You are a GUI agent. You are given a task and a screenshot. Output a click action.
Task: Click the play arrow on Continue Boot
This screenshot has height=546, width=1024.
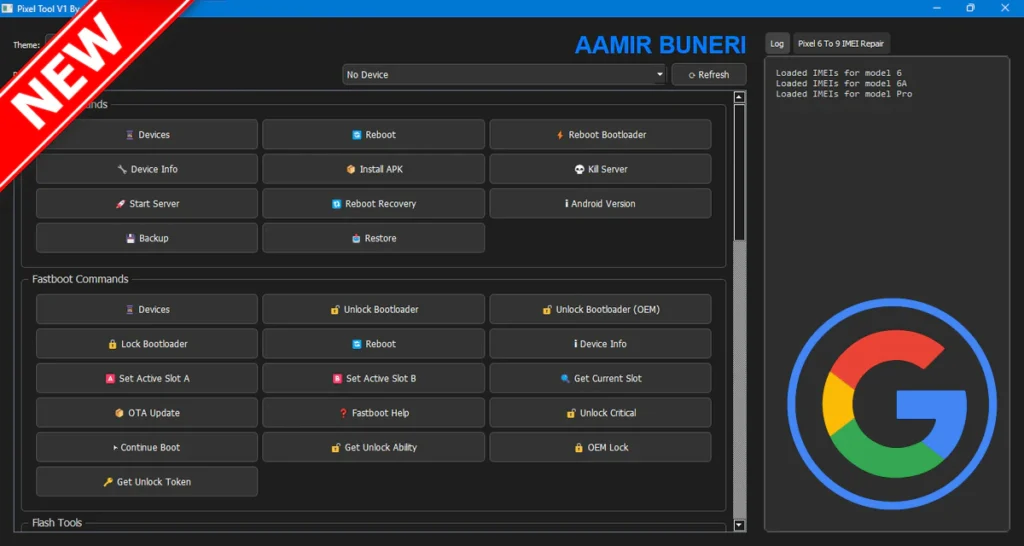click(116, 448)
